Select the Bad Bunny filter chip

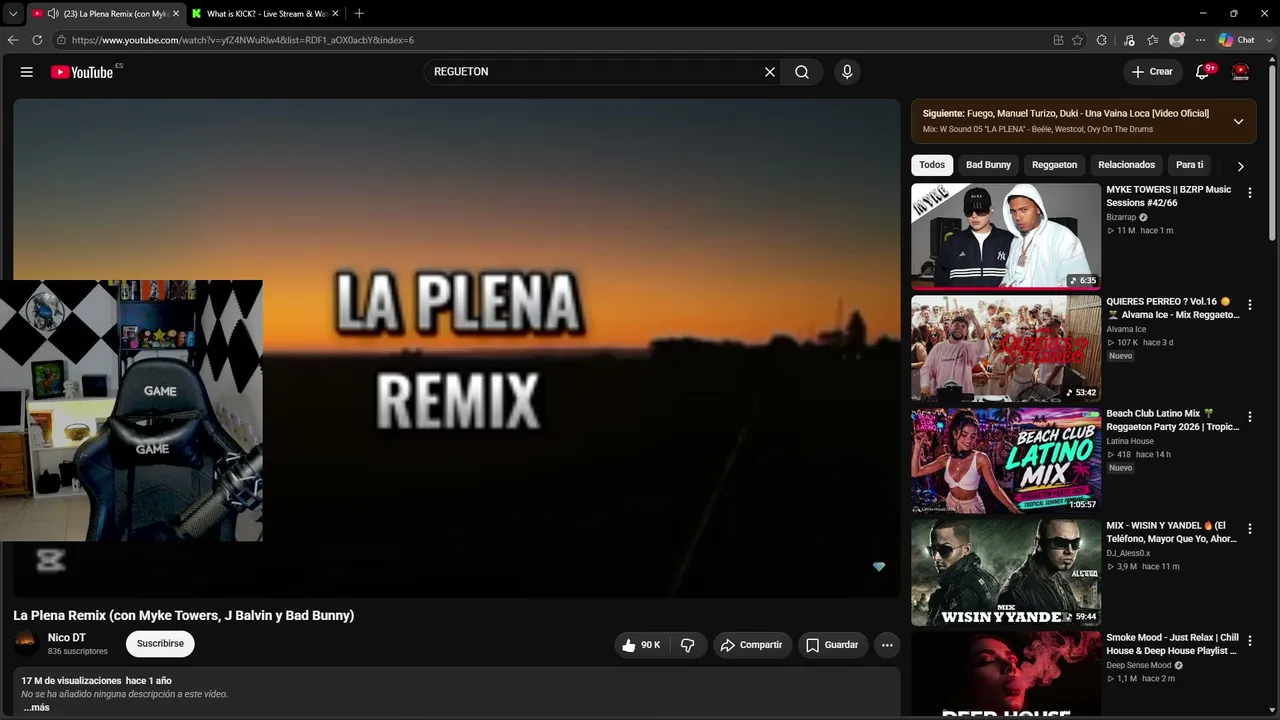[988, 165]
